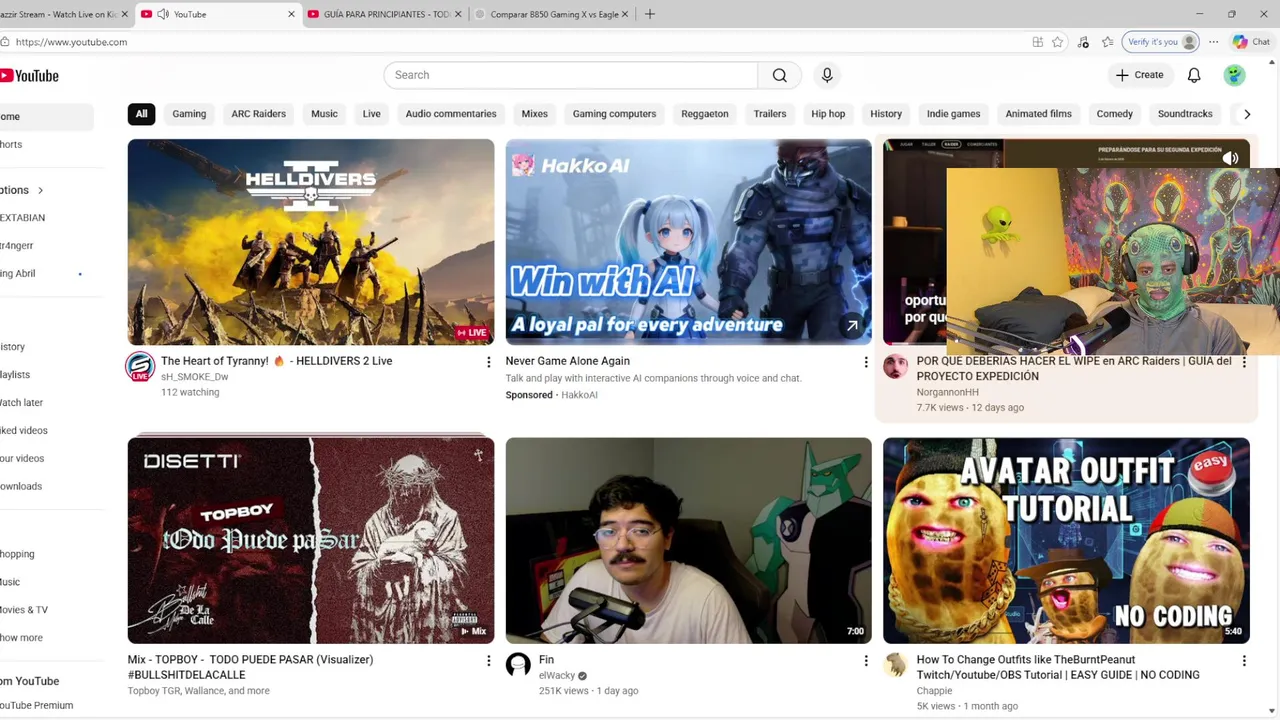
Task: Select the Reggaeton filter chip
Action: coord(705,114)
